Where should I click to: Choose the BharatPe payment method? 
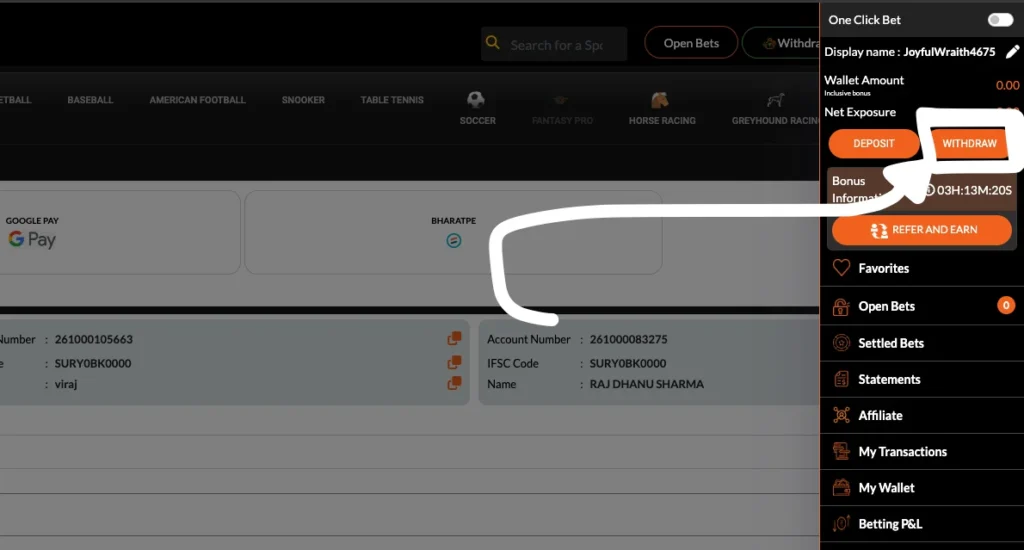(x=453, y=232)
